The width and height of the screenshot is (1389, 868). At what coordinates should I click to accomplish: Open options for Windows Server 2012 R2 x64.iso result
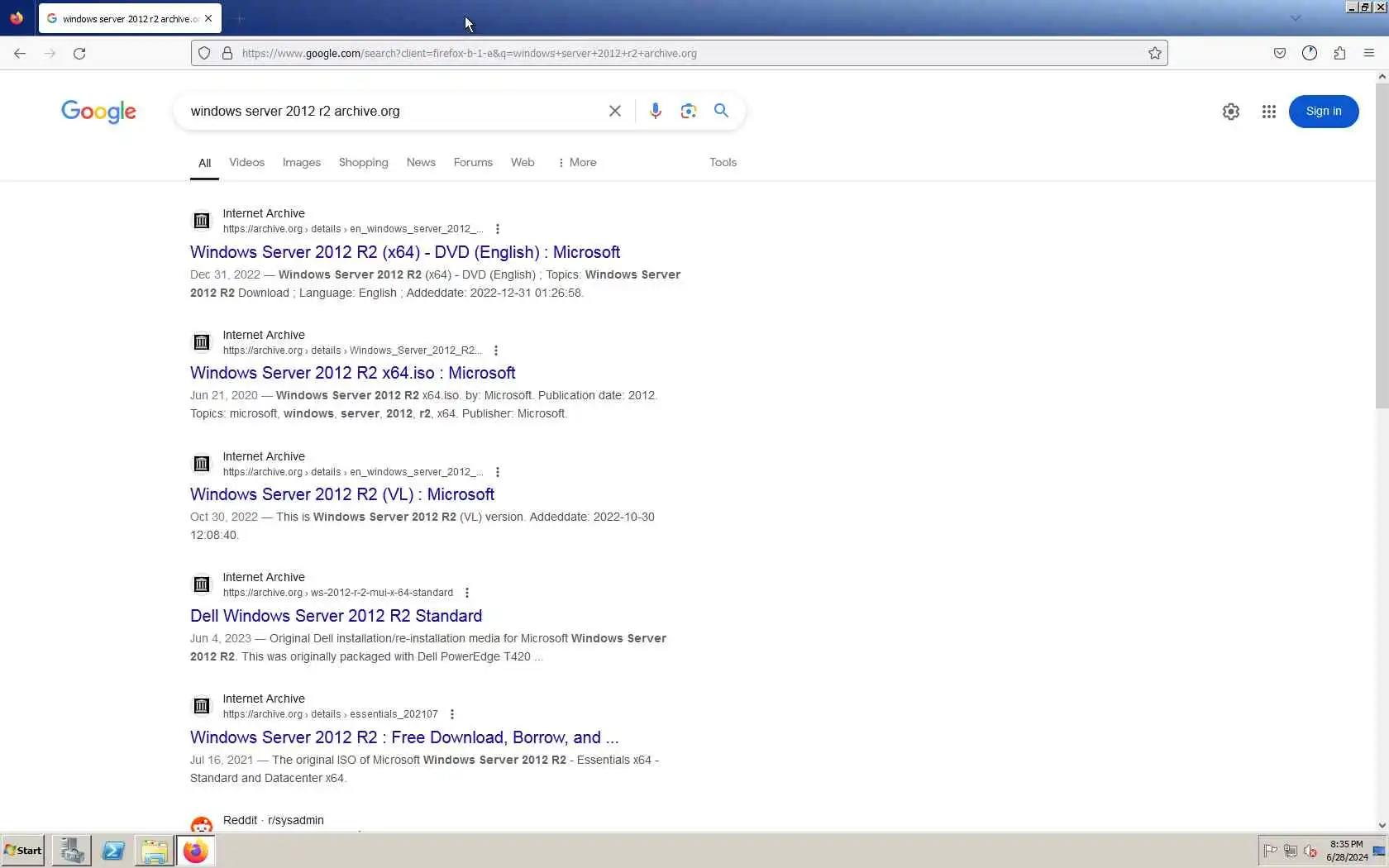pos(496,351)
